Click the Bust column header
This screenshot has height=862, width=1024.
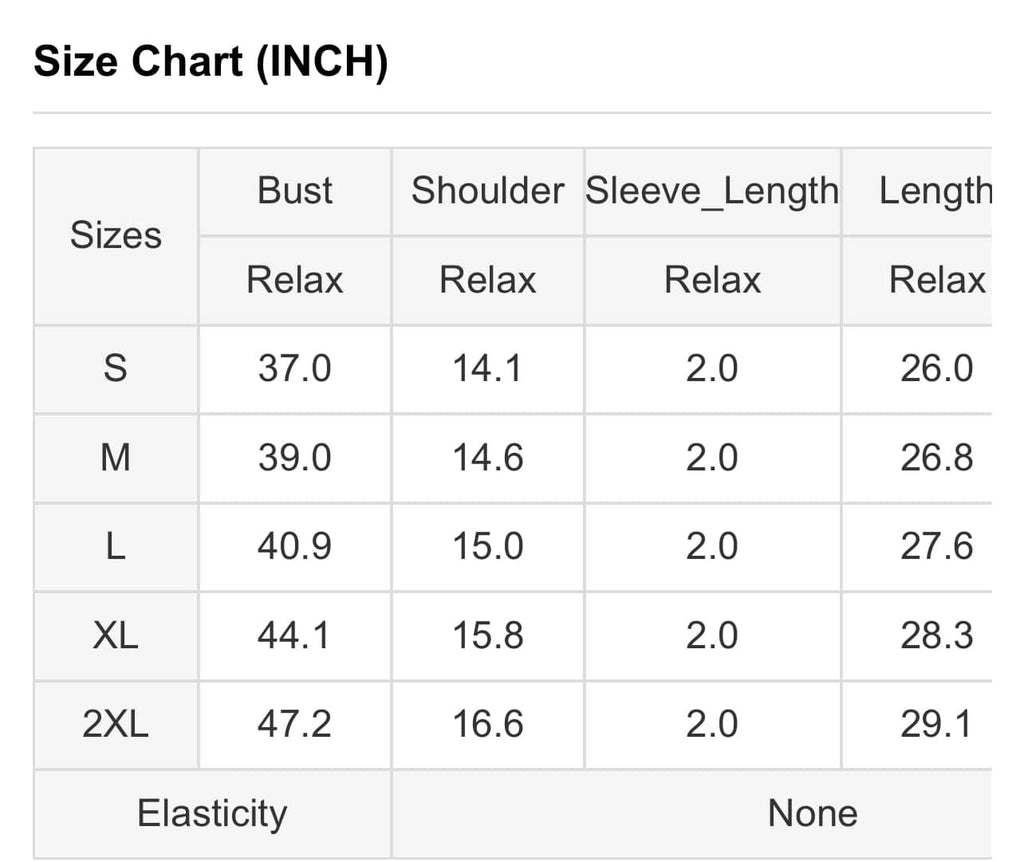tap(295, 191)
